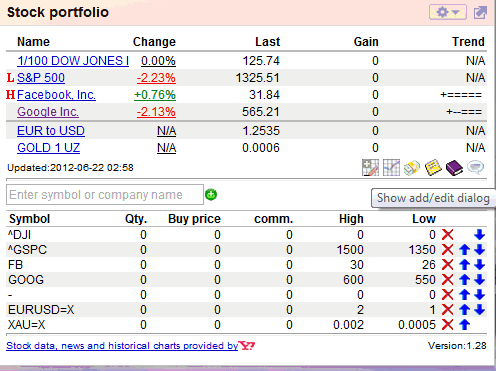Focus the symbol or company name field
496x371 pixels.
105,195
